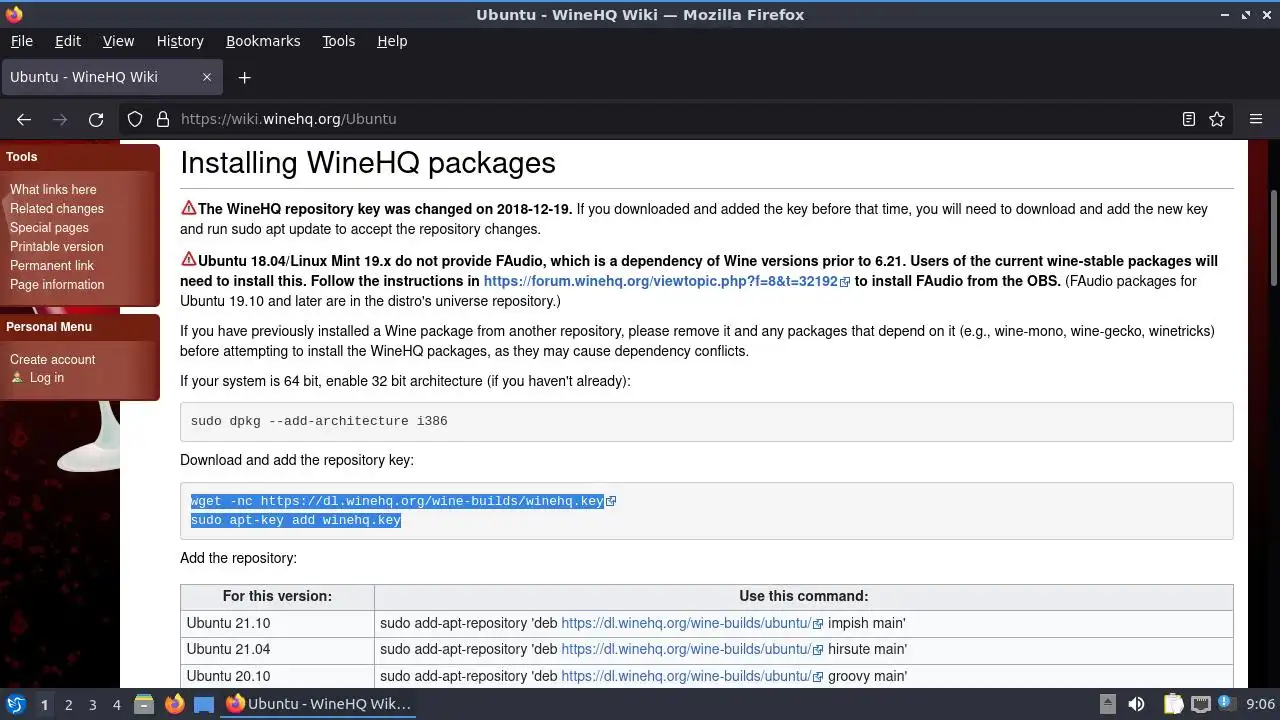Click the Firefox reload page button

tap(96, 119)
